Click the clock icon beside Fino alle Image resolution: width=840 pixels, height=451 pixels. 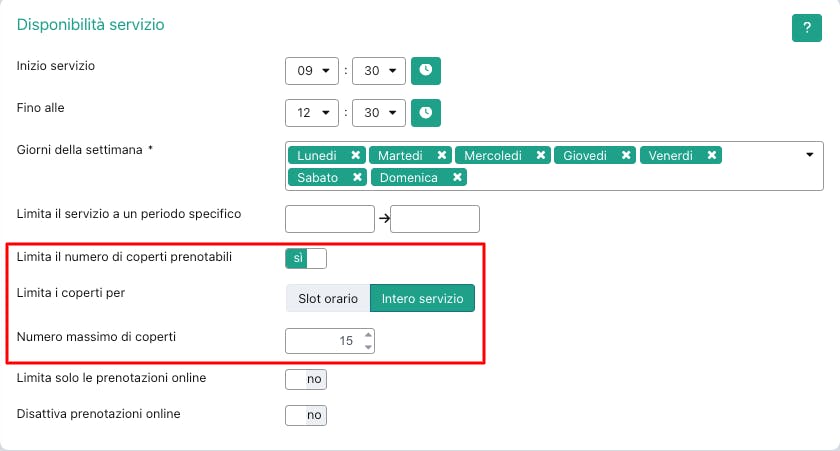coord(426,112)
